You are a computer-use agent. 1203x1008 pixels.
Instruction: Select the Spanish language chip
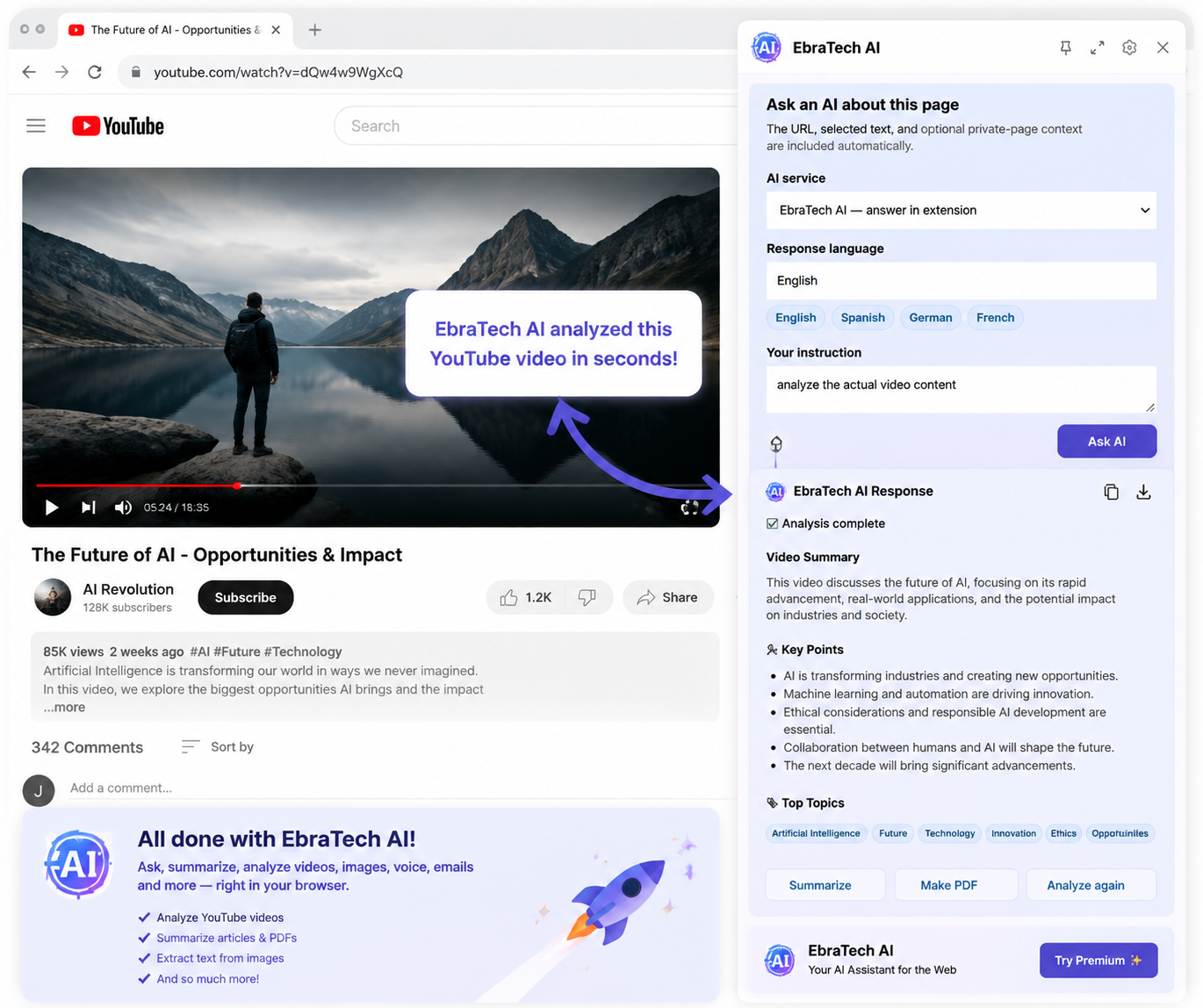863,318
